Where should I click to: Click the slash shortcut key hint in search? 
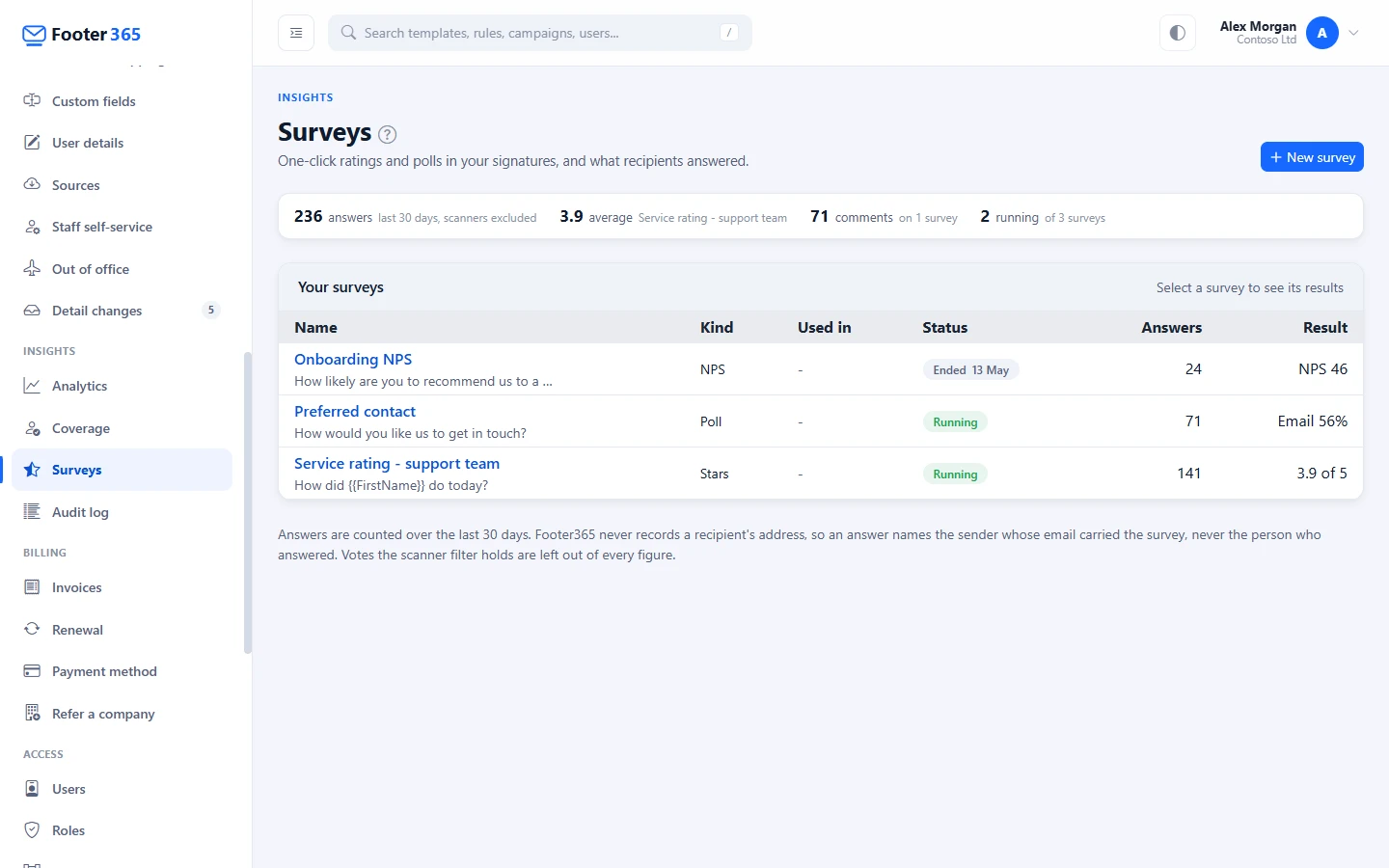(x=729, y=33)
